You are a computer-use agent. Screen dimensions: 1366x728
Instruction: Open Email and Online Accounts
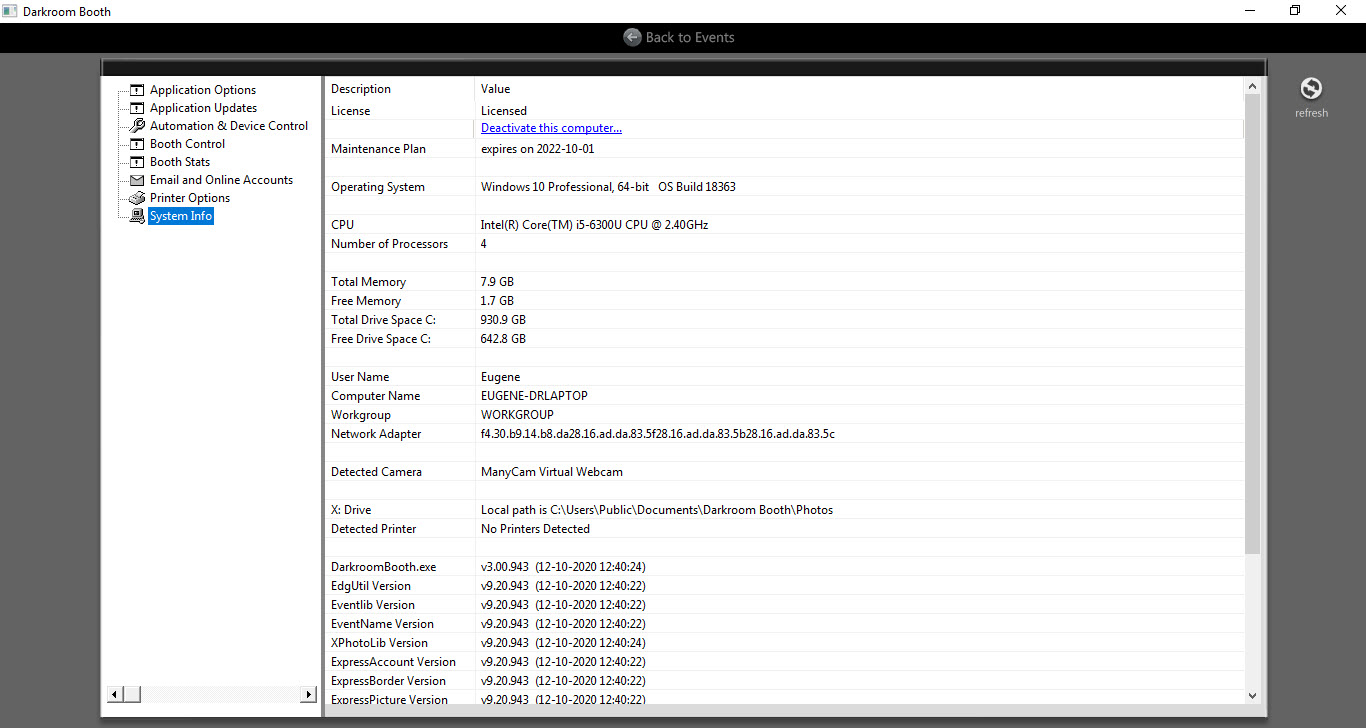(x=221, y=180)
